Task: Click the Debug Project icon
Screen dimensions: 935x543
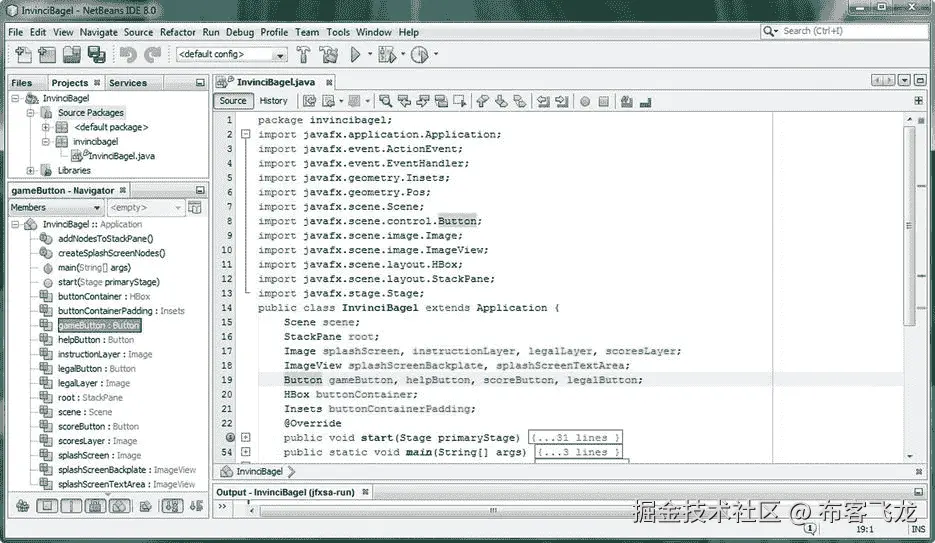Action: pyautogui.click(x=387, y=54)
